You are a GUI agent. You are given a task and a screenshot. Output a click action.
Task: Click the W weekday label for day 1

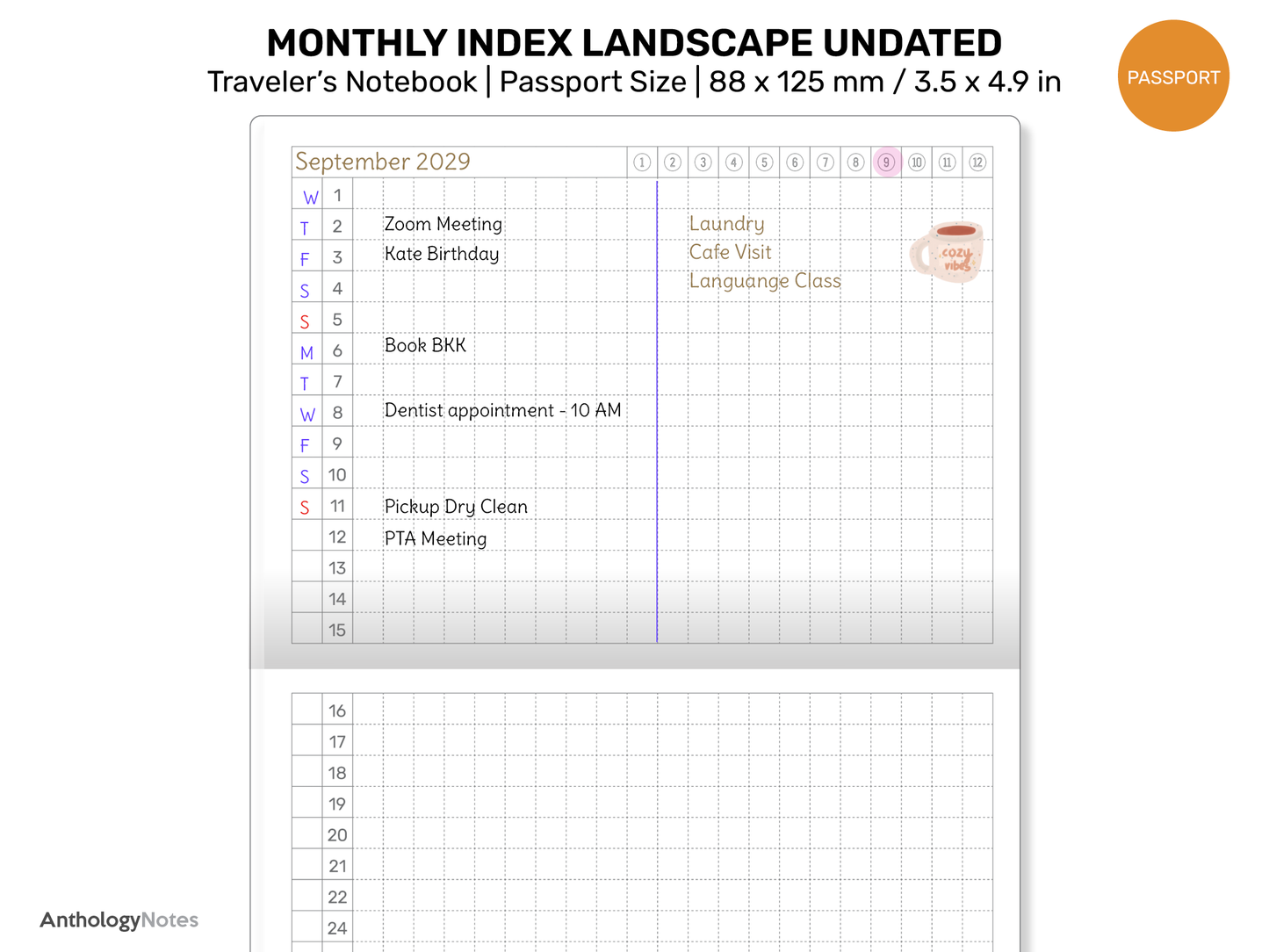(x=310, y=198)
